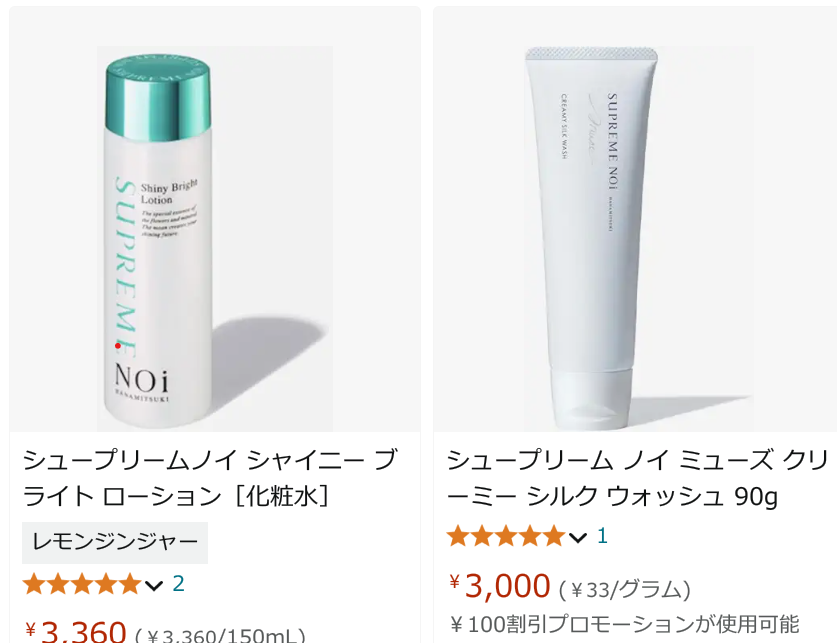Click the teal cap of lotion bottle
This screenshot has height=643, width=837.
click(x=157, y=98)
